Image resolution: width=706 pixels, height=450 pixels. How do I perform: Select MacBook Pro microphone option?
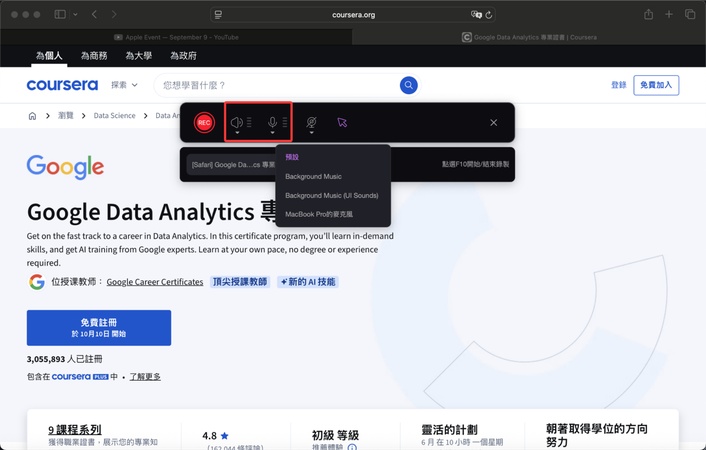318,214
